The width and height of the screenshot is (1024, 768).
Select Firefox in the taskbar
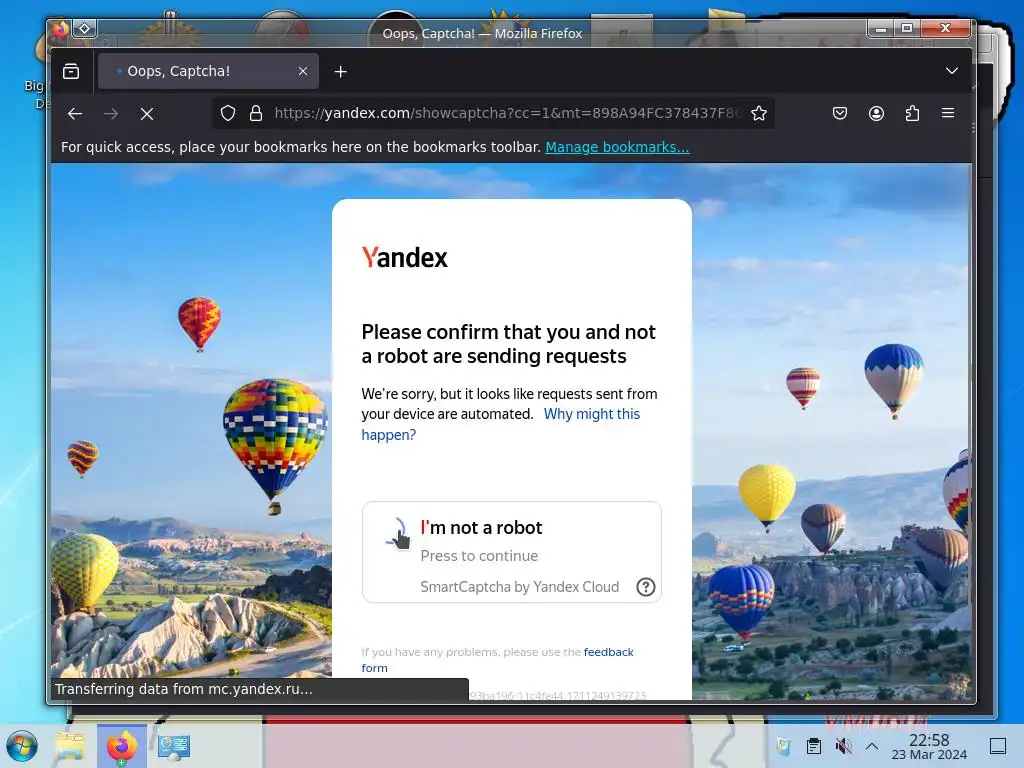pos(121,746)
